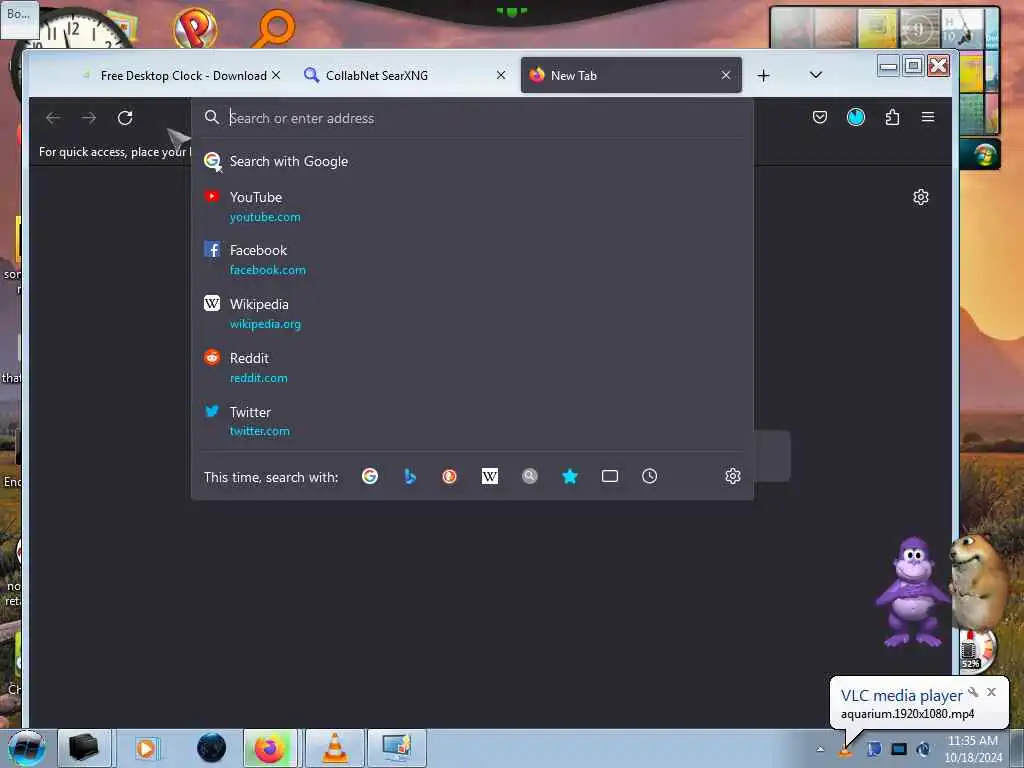
Task: Click the purple gorilla desktop buddy
Action: pos(912,592)
